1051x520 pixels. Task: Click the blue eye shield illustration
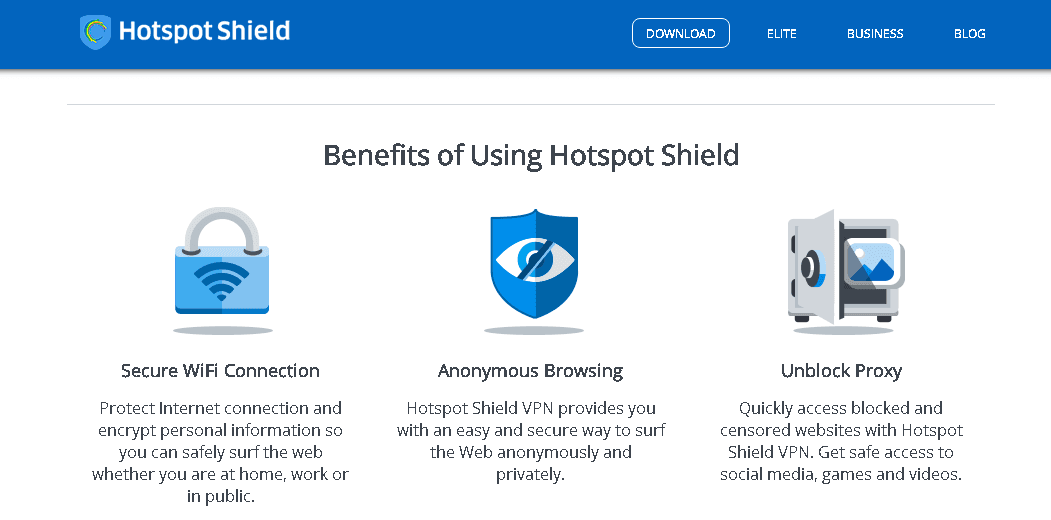(534, 265)
